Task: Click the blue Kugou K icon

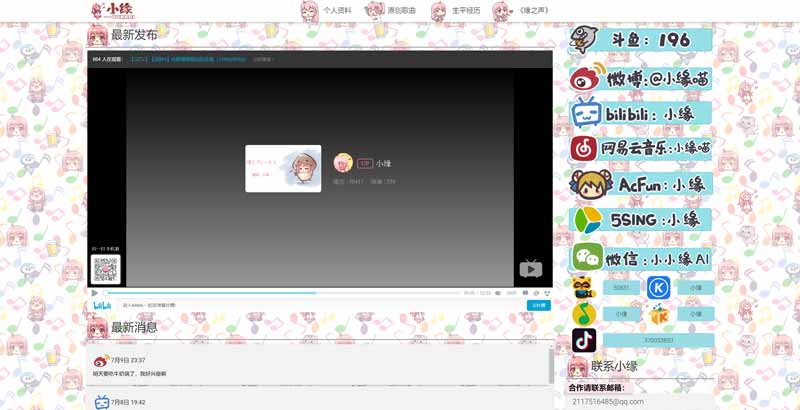Action: [659, 288]
